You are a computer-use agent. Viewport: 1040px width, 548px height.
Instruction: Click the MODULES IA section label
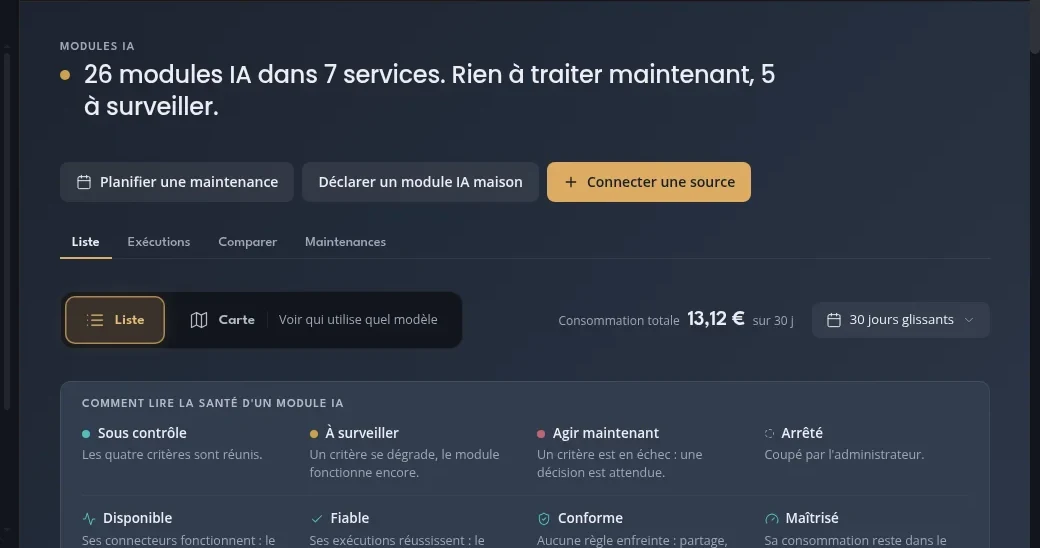coord(97,46)
